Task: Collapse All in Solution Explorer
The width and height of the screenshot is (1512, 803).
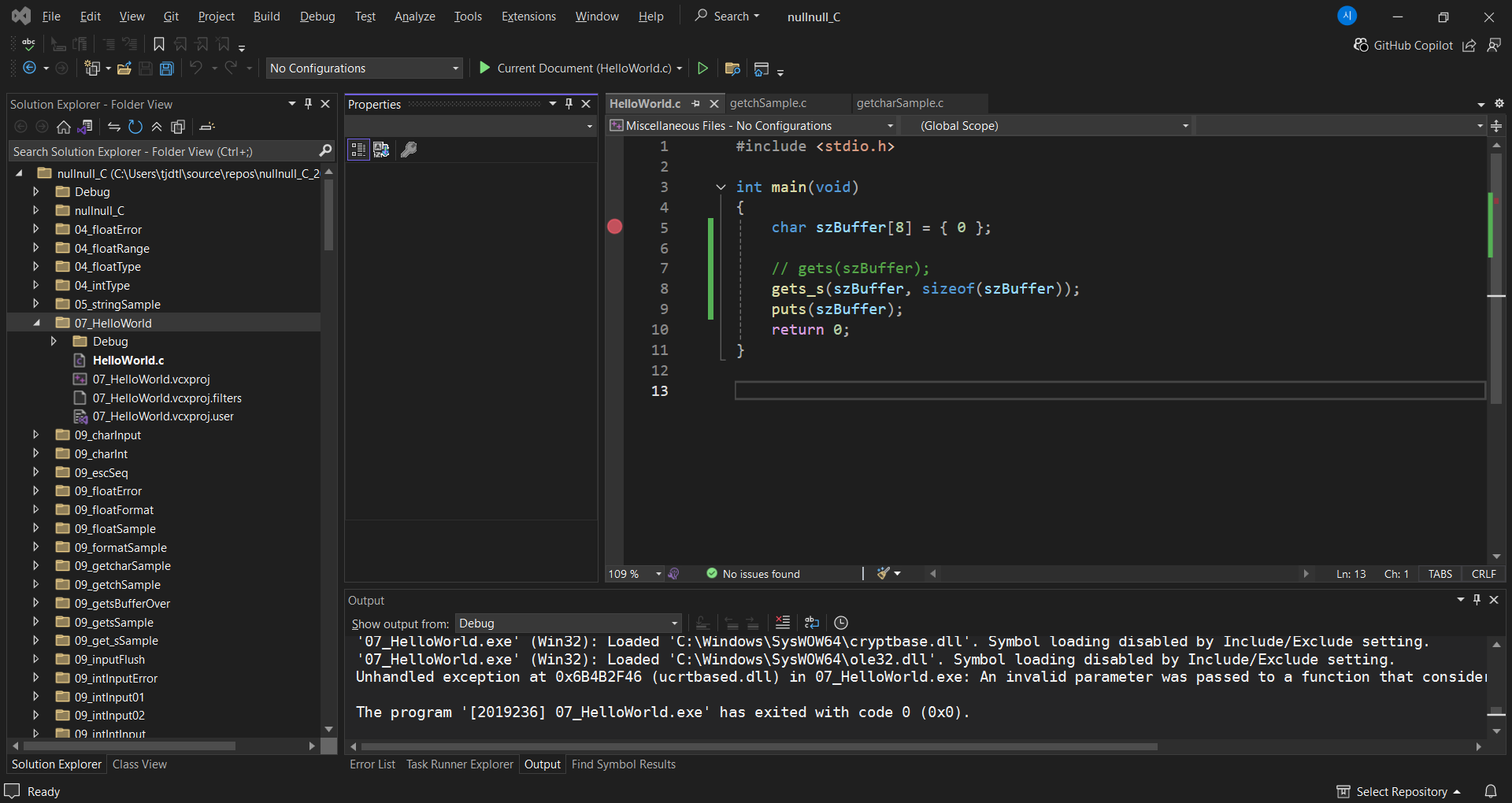Action: point(157,127)
